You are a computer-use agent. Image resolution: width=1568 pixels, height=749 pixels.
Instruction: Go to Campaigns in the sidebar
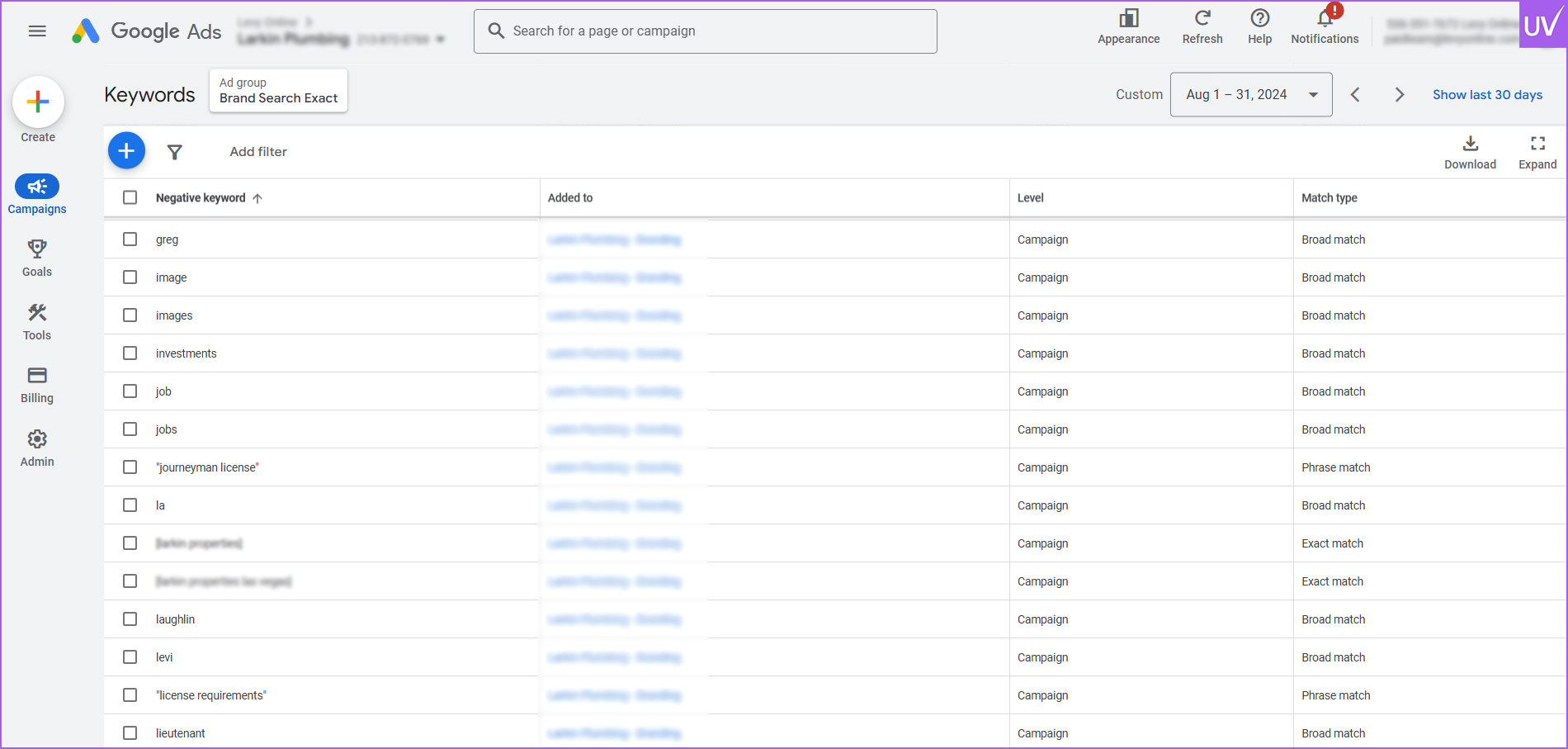coord(37,187)
